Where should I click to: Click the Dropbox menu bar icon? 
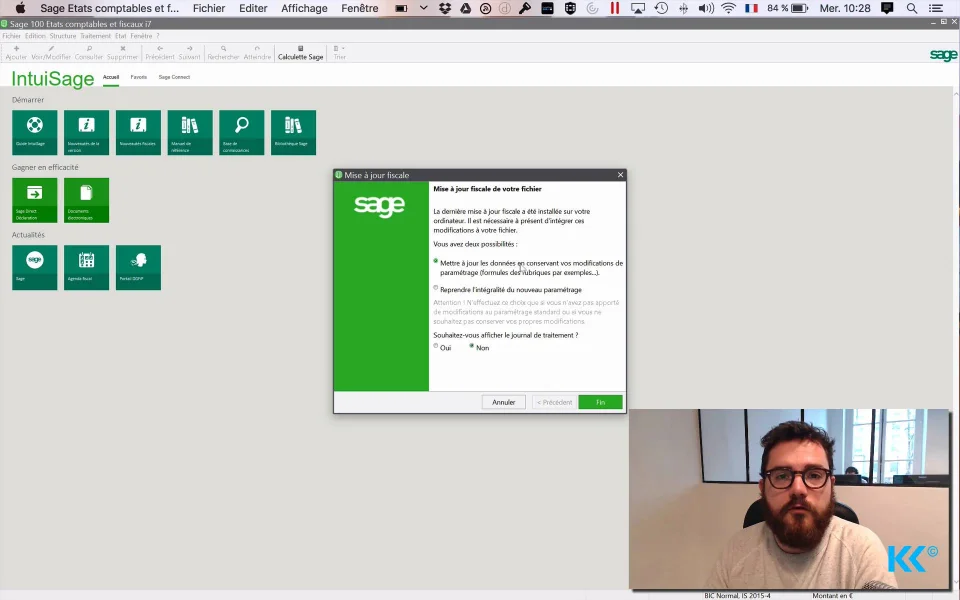[x=445, y=9]
